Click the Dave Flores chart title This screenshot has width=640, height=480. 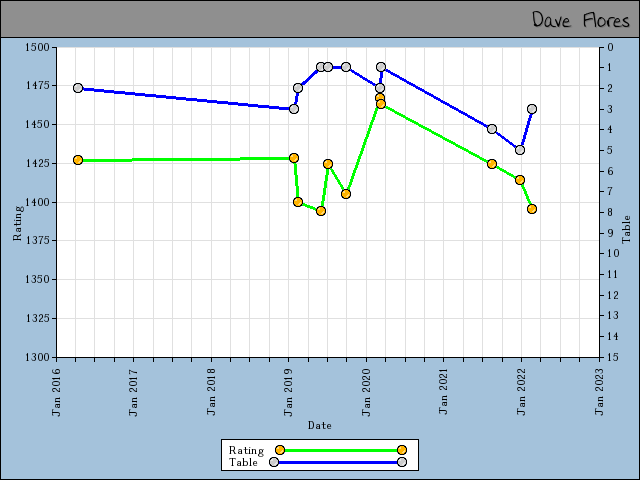click(x=581, y=20)
